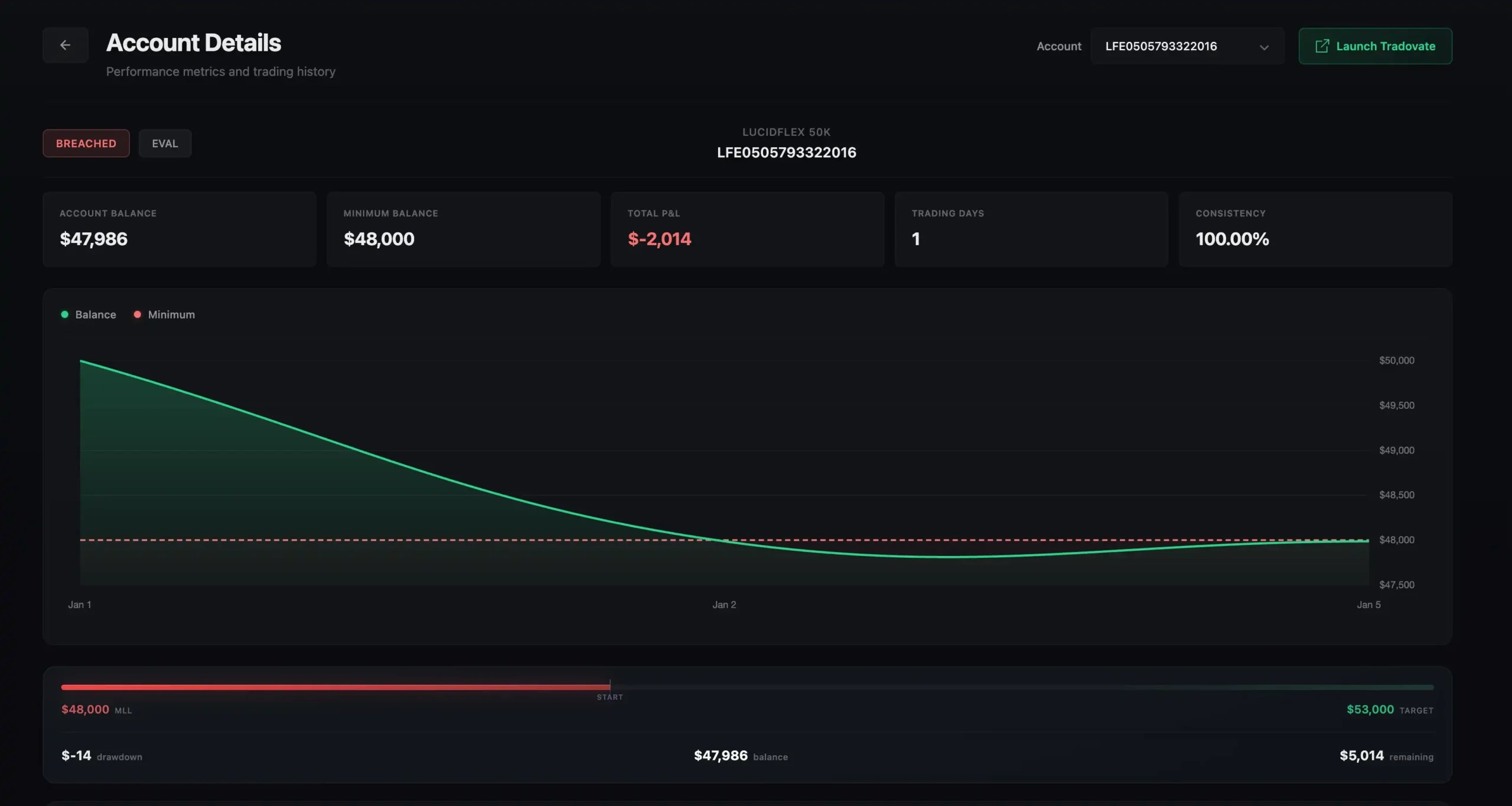
Task: Click the account ID LFE0505793322016 heading
Action: pyautogui.click(x=787, y=152)
